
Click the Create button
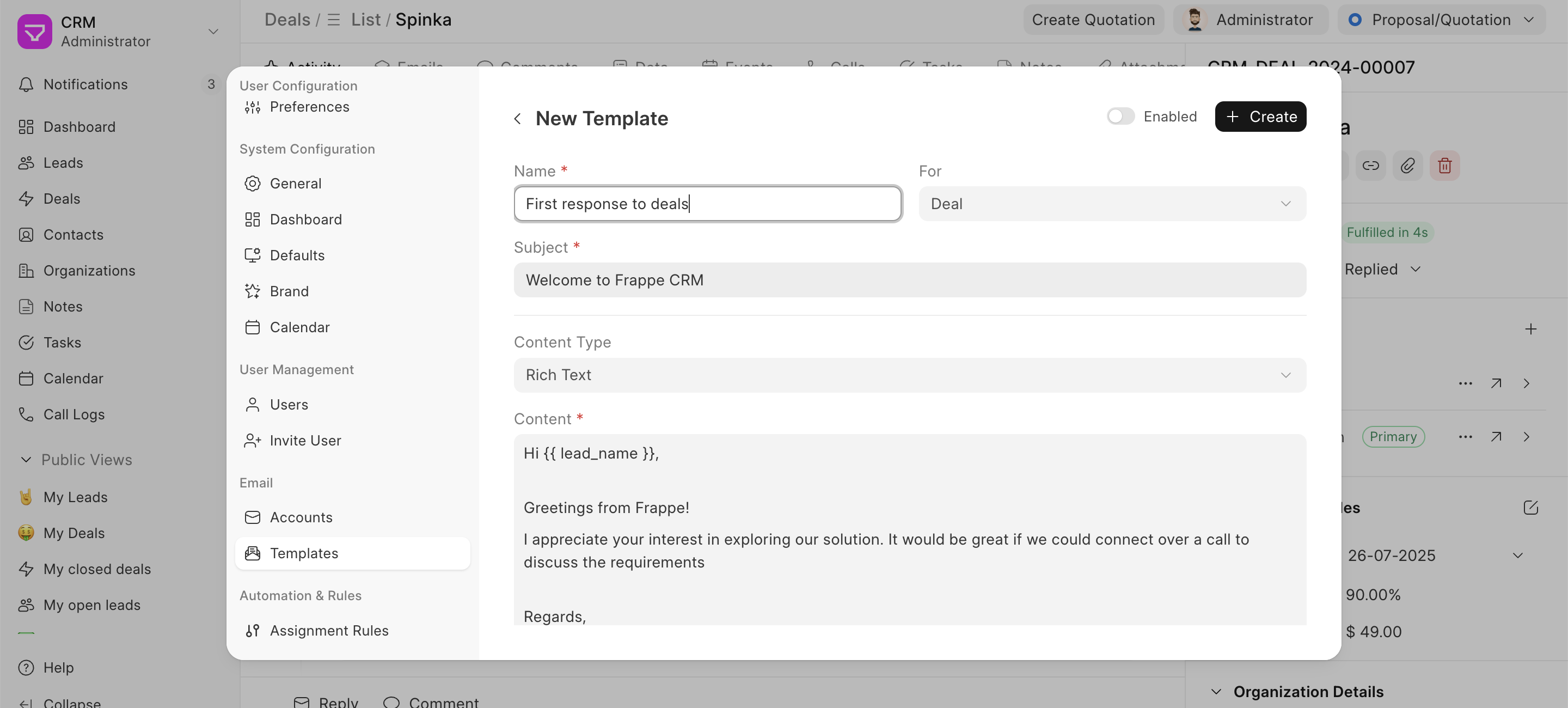pyautogui.click(x=1260, y=116)
